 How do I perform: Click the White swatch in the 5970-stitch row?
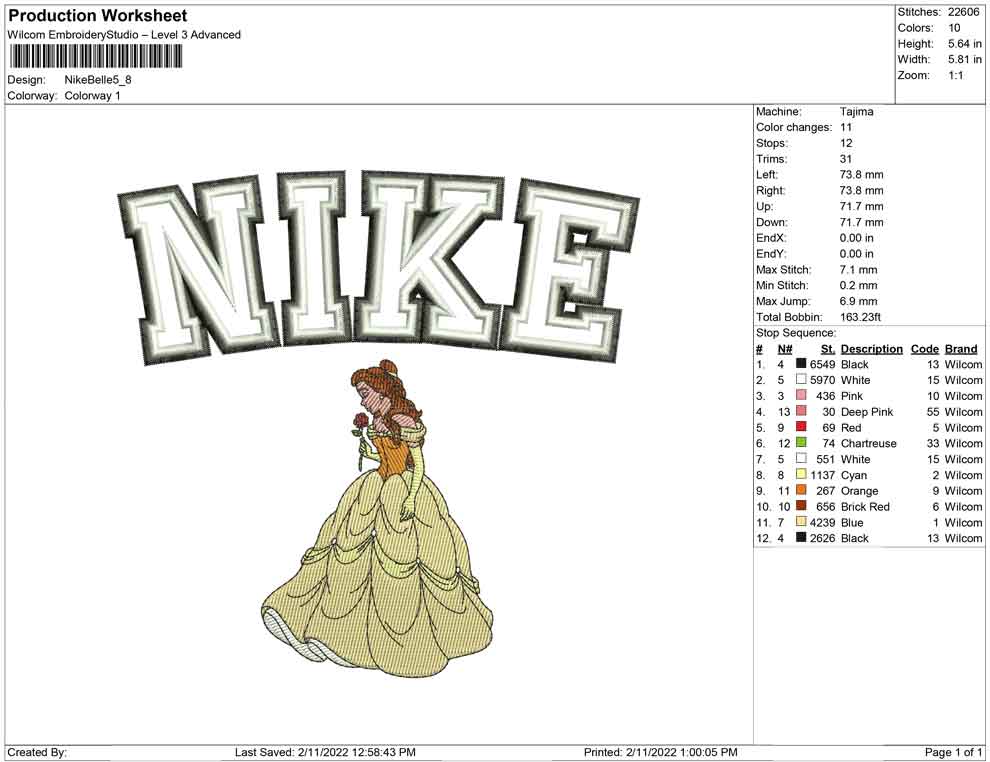click(801, 379)
